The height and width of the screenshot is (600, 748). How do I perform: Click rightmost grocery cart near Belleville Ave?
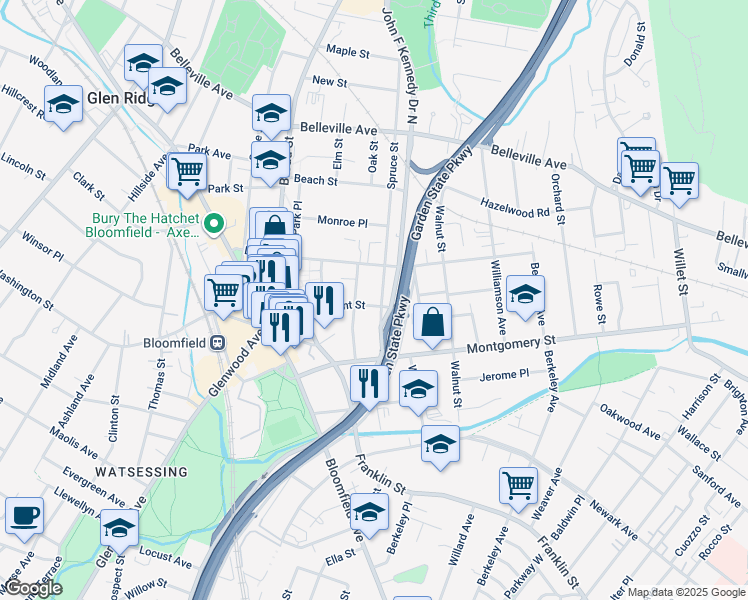[679, 184]
